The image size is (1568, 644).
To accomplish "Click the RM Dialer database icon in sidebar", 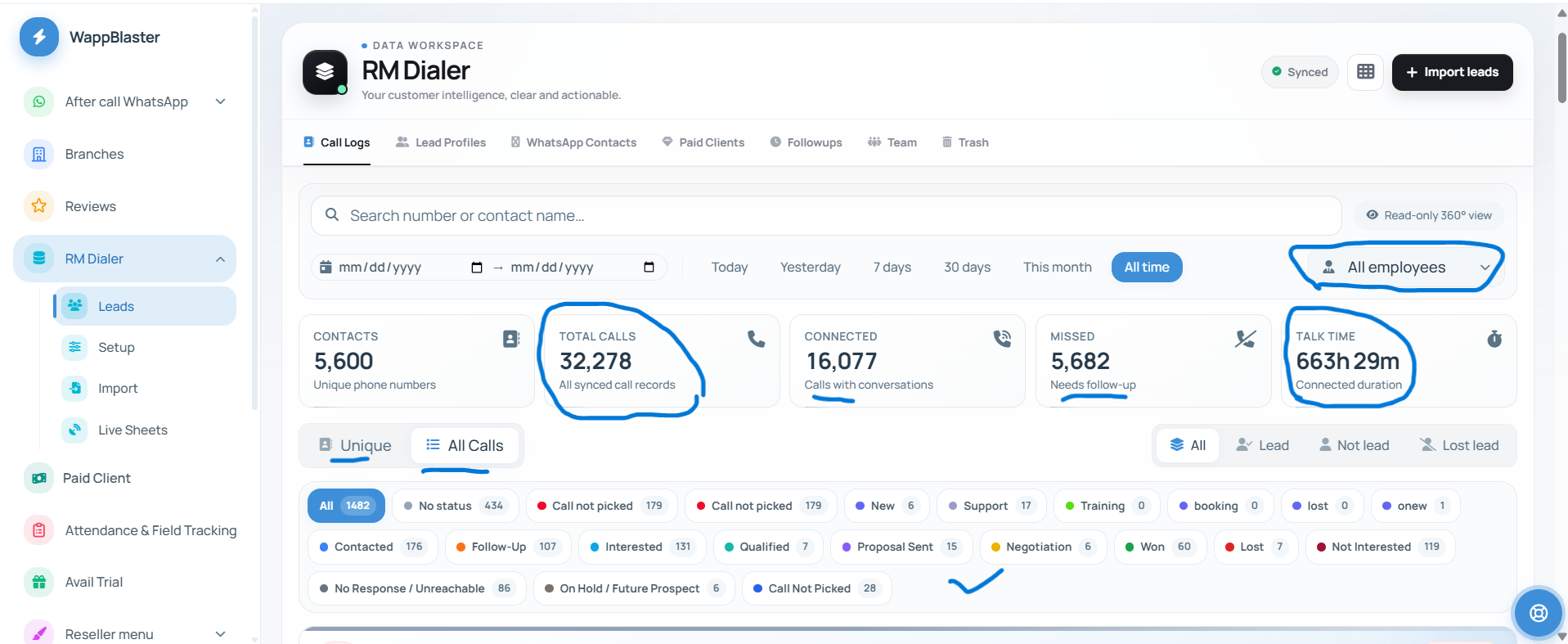I will tap(38, 259).
